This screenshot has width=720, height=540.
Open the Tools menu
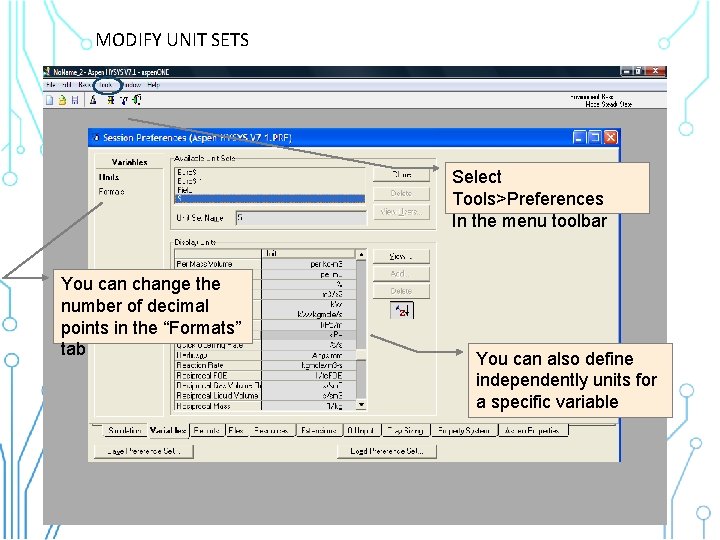click(106, 85)
